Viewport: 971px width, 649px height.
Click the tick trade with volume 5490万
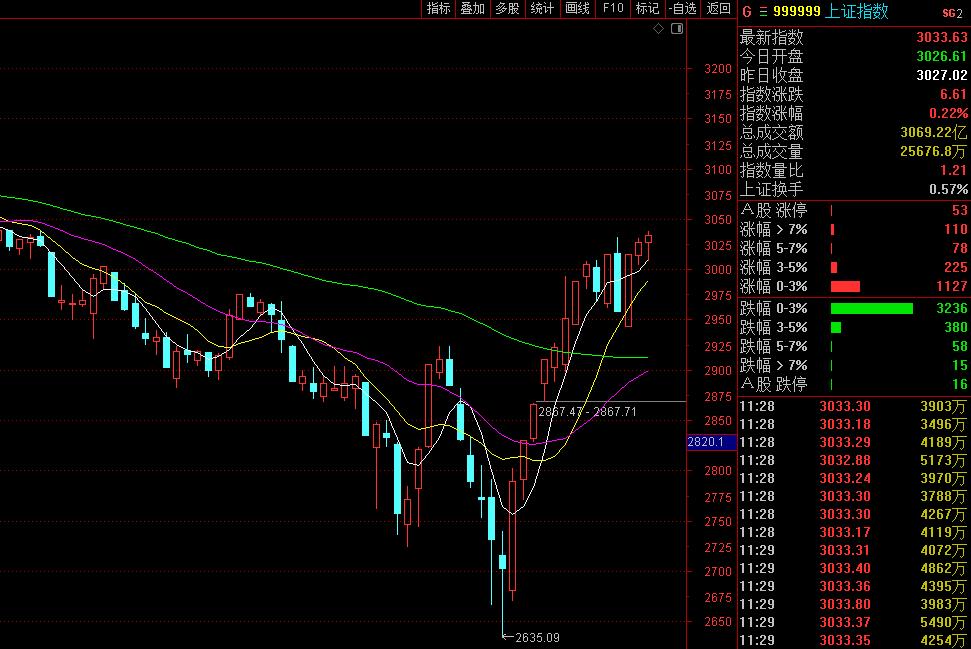pyautogui.click(x=943, y=622)
